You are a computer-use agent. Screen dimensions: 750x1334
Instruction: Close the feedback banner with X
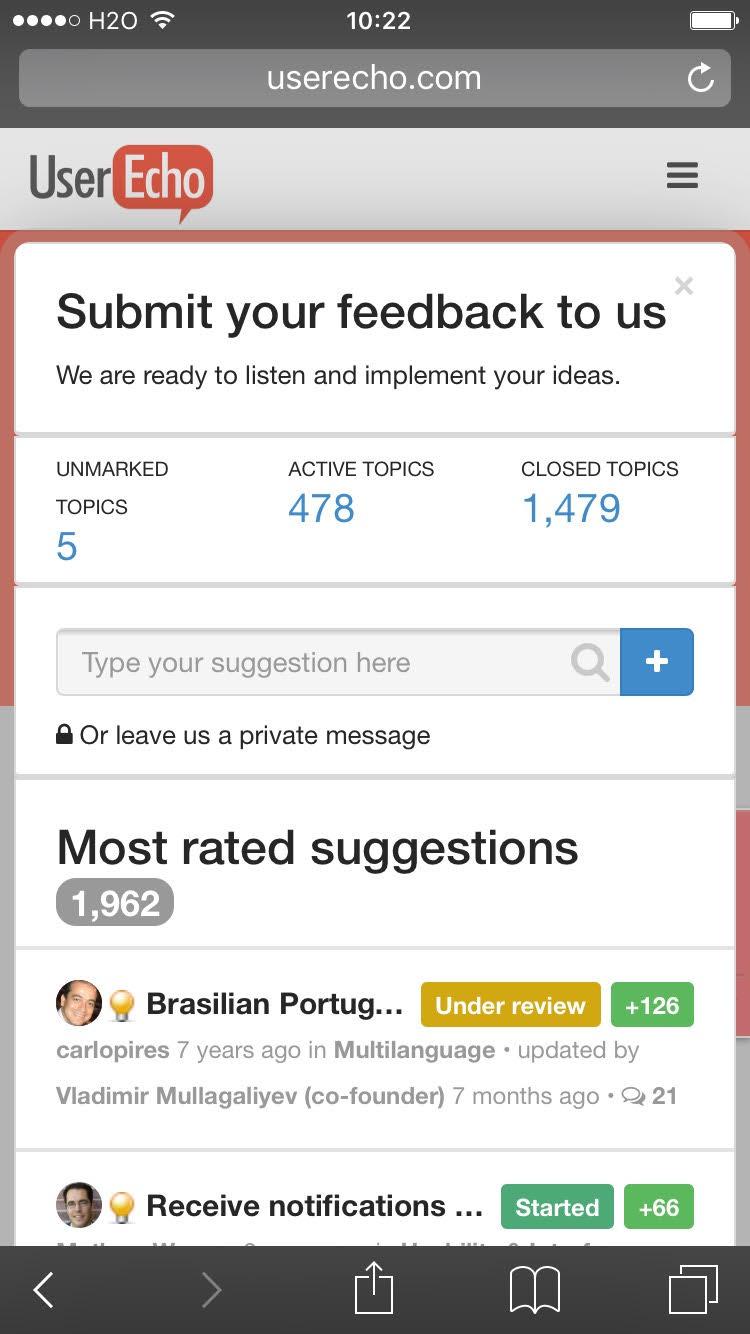684,286
